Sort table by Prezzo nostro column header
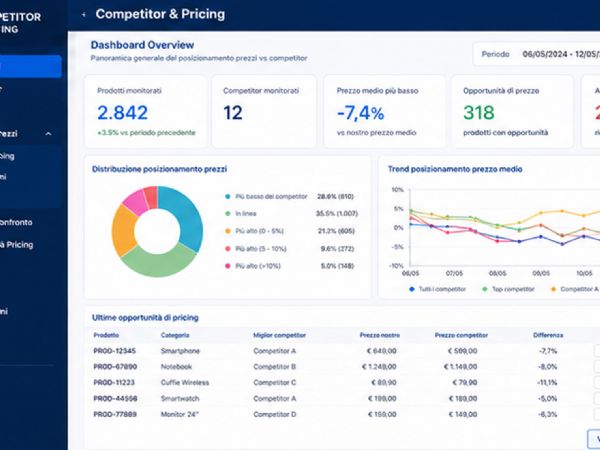 pyautogui.click(x=380, y=335)
